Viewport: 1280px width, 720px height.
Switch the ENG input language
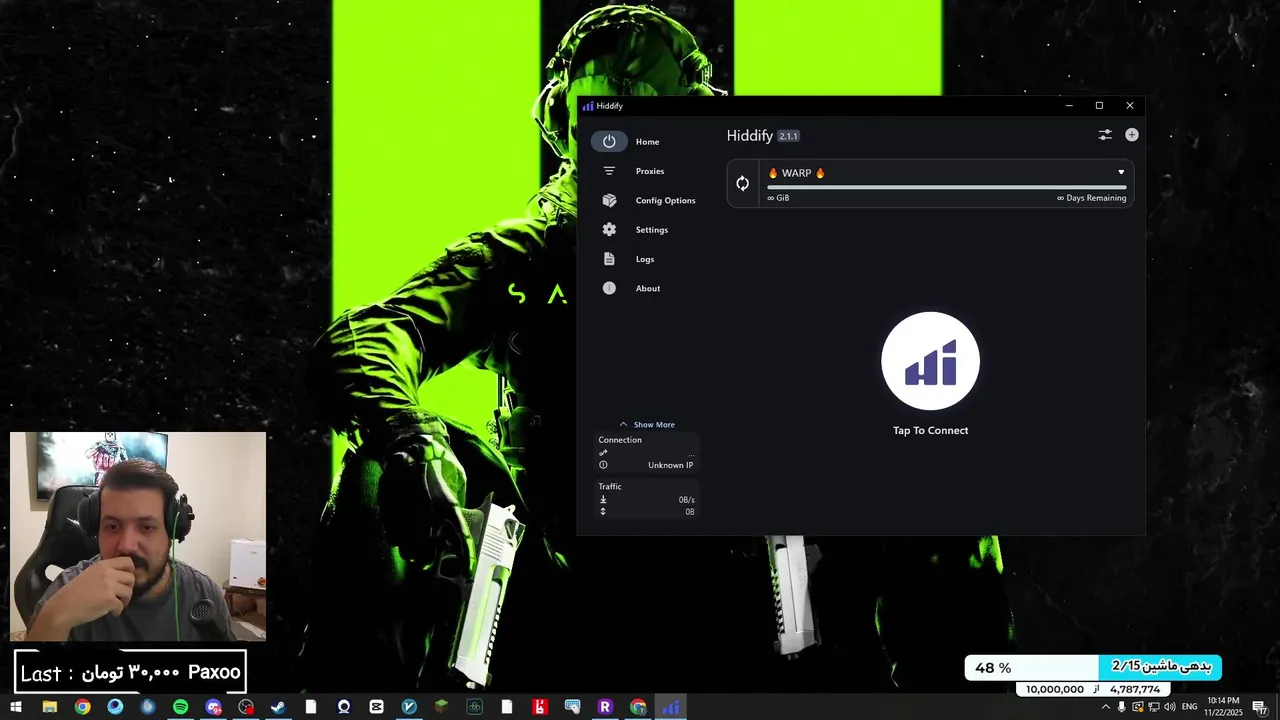1188,707
